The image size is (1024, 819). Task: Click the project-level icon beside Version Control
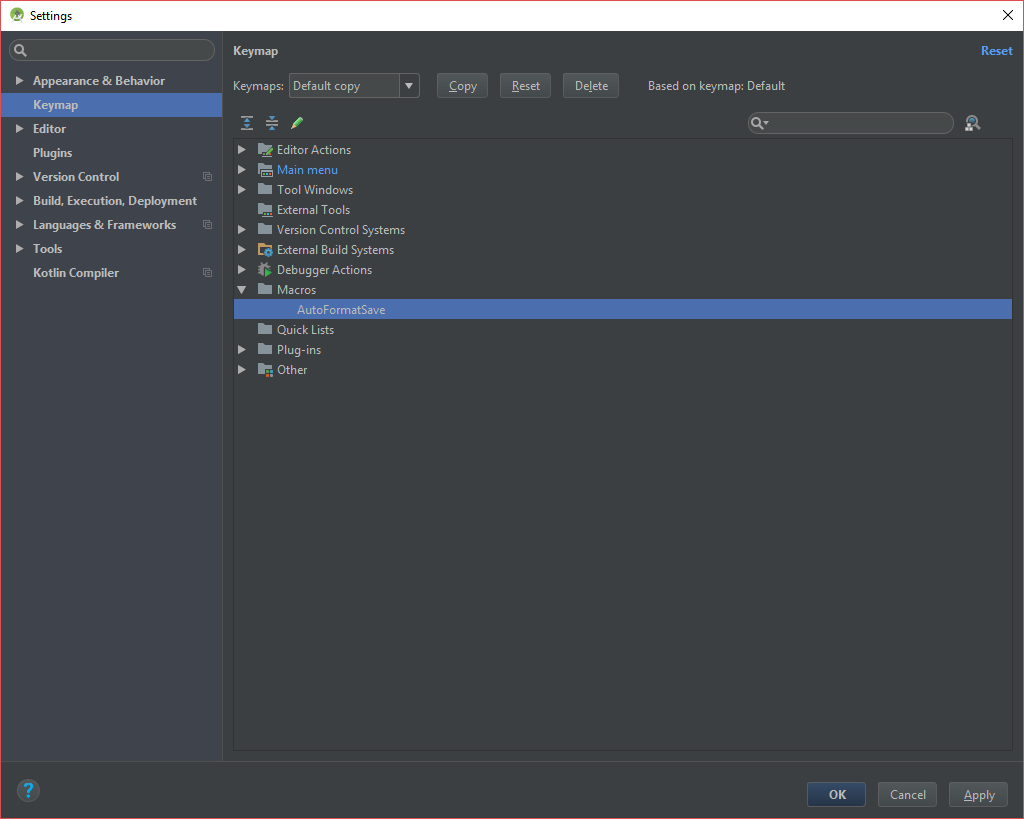click(208, 176)
